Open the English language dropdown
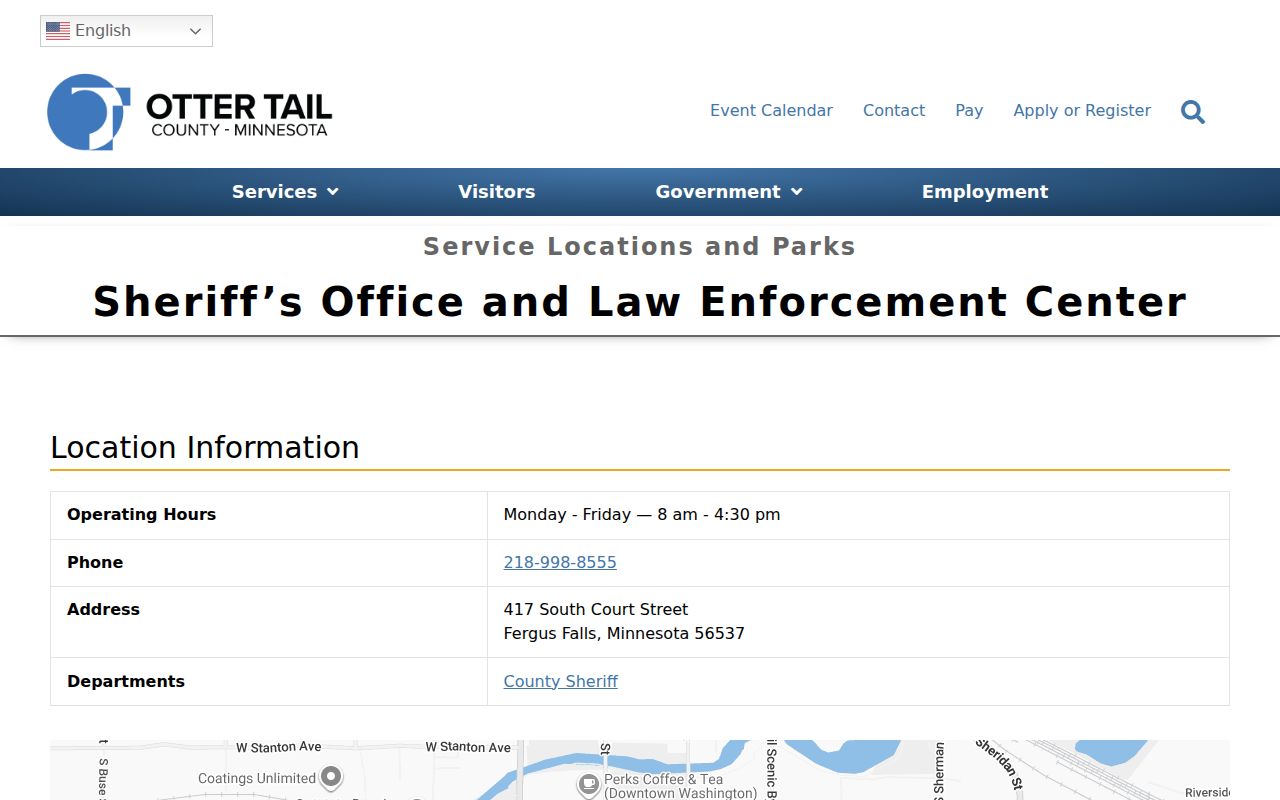This screenshot has width=1280, height=800. tap(126, 31)
